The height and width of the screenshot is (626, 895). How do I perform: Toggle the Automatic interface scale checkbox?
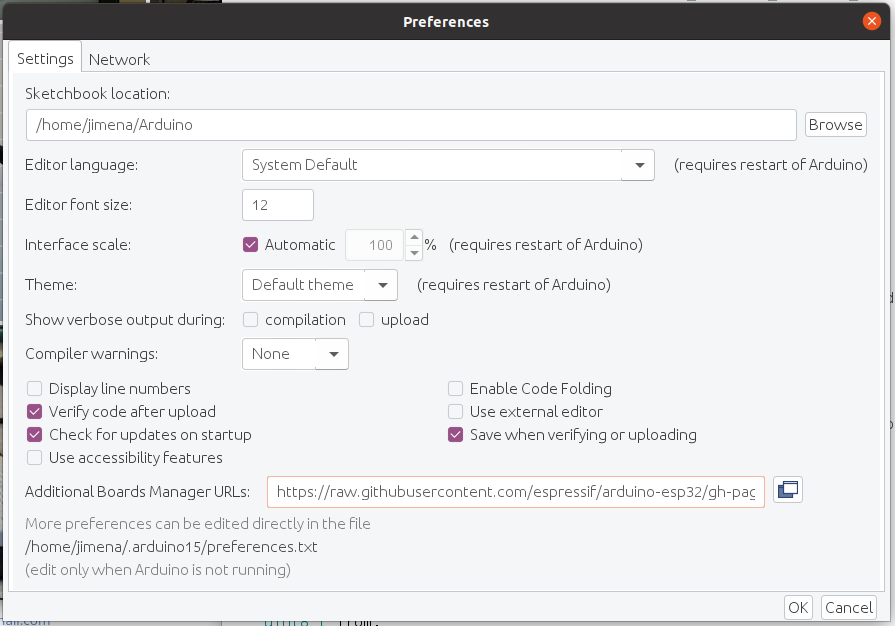click(250, 245)
